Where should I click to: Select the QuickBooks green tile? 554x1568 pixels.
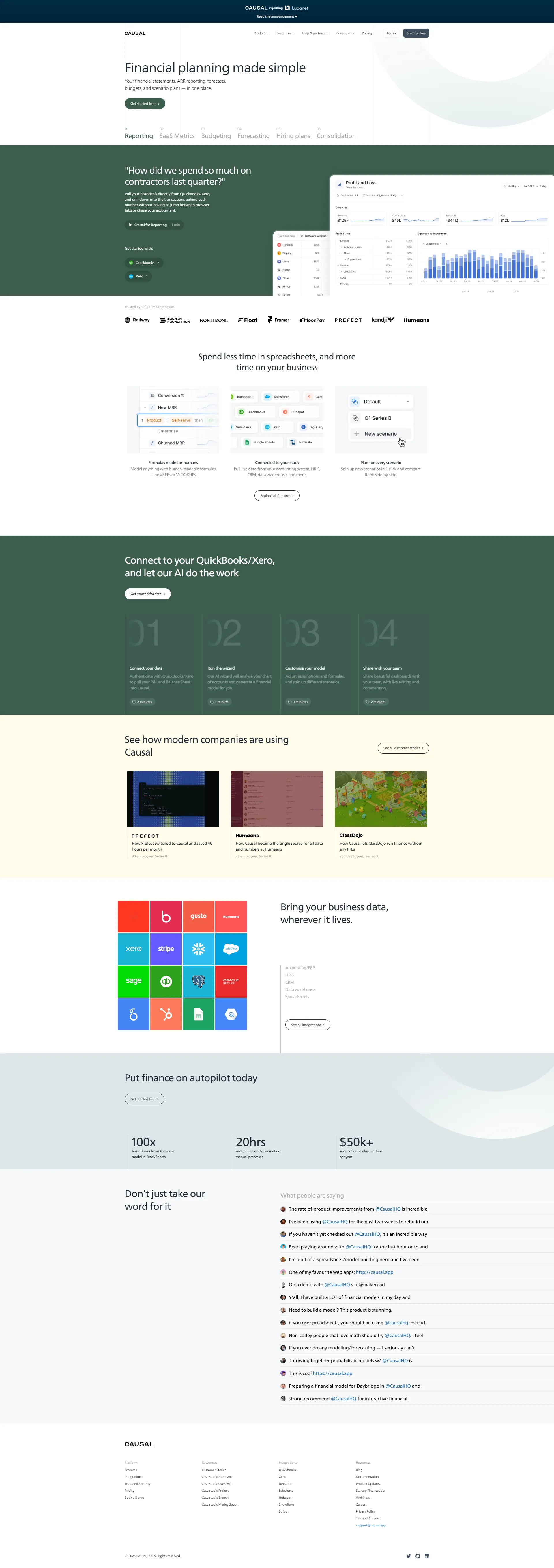tap(166, 981)
